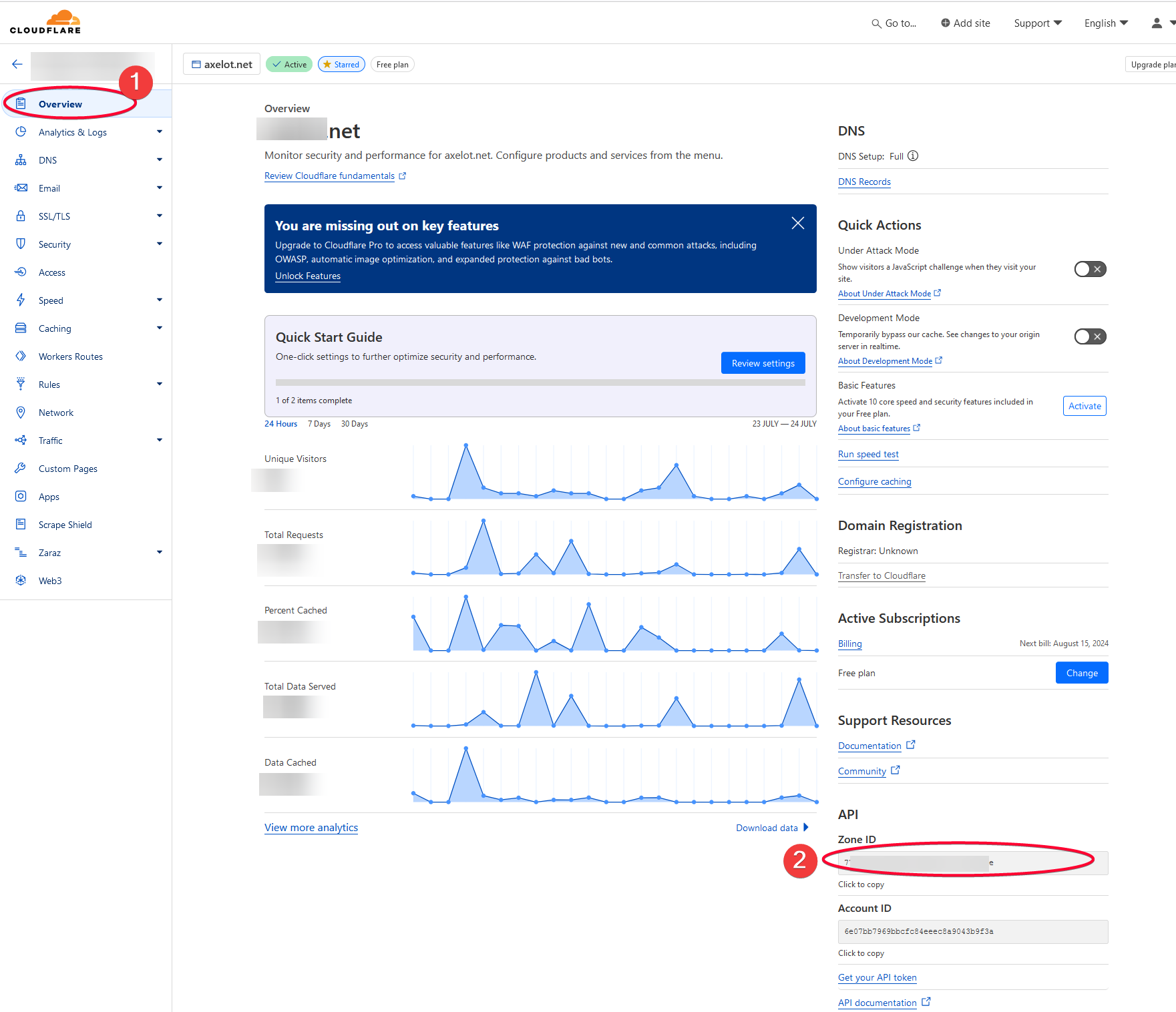Open the Support dropdown menu
Image resolution: width=1176 pixels, height=1012 pixels.
(x=1037, y=23)
